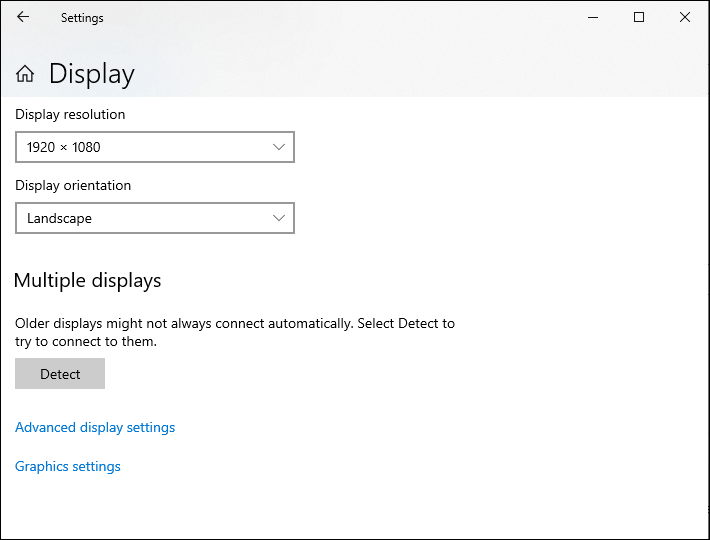Open Advanced display settings link

click(95, 427)
